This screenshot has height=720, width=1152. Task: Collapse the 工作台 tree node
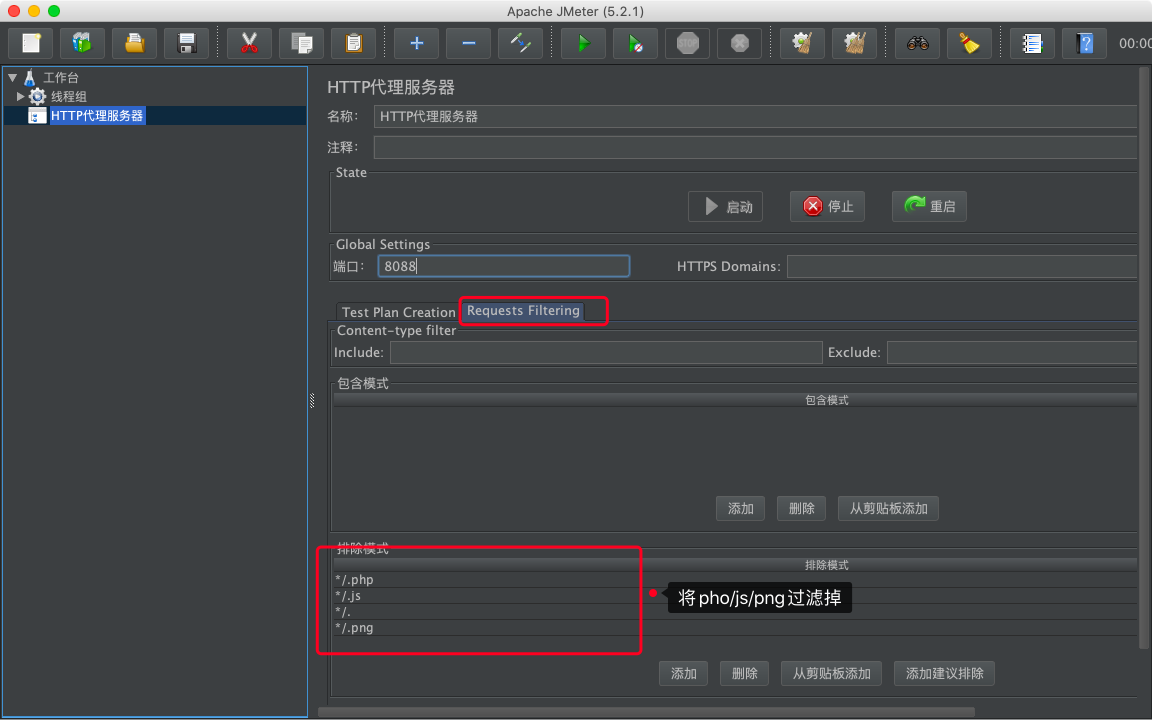(x=12, y=77)
